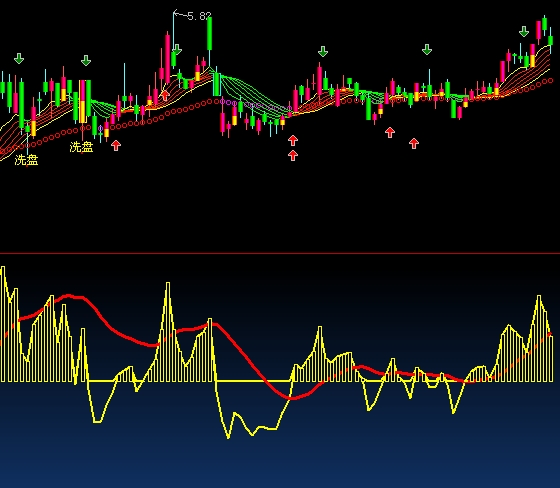Click the green sell arrow at far-right rally
The image size is (560, 488).
524,31
